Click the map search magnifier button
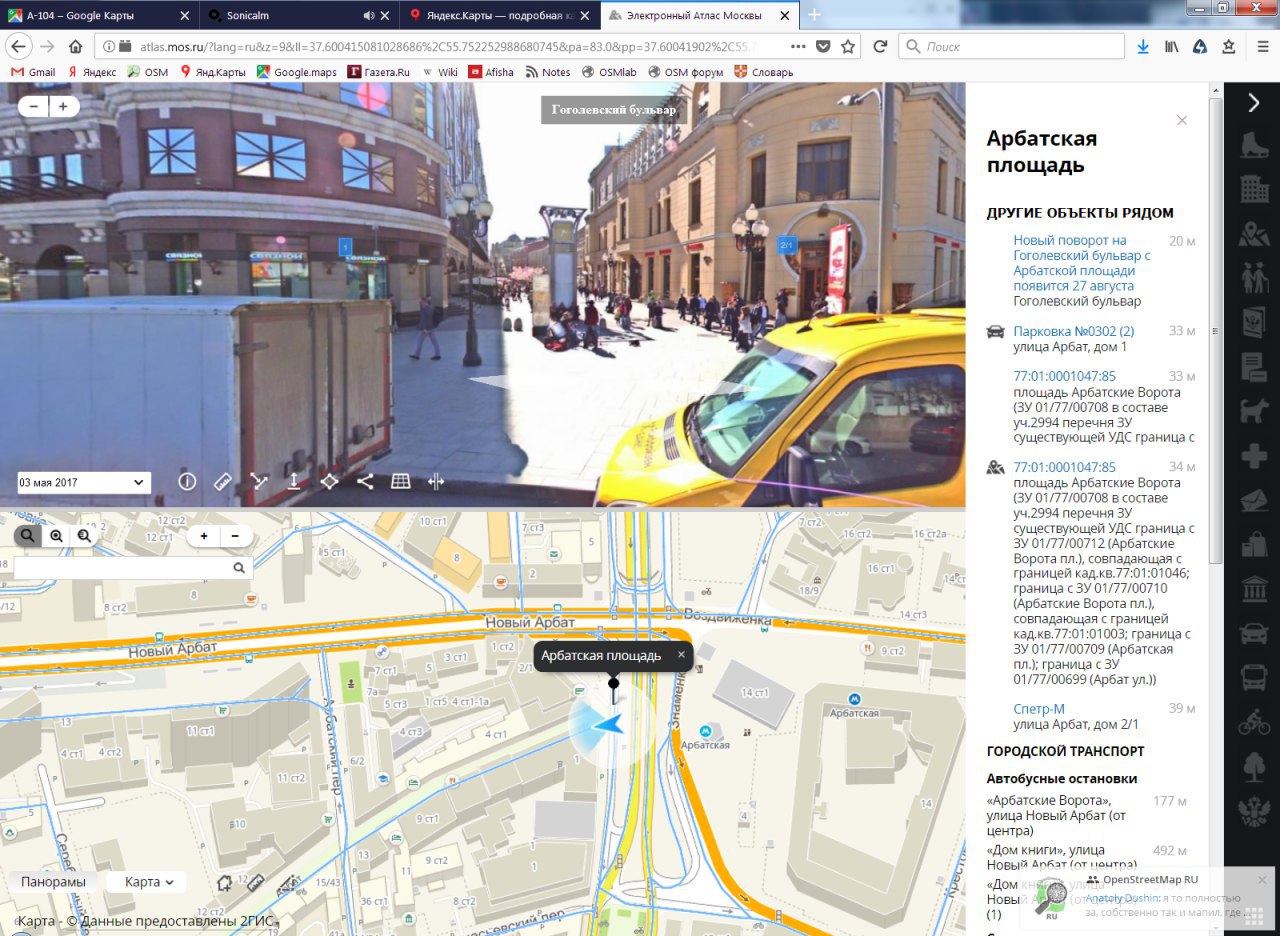 tap(239, 568)
